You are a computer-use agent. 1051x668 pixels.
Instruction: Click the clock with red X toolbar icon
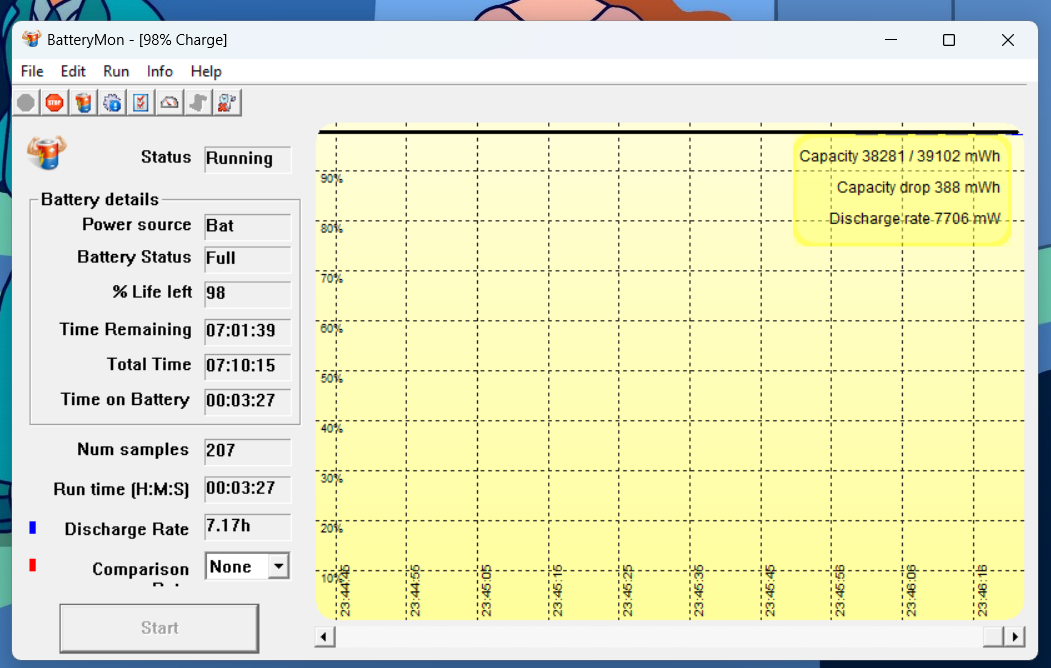(x=227, y=103)
